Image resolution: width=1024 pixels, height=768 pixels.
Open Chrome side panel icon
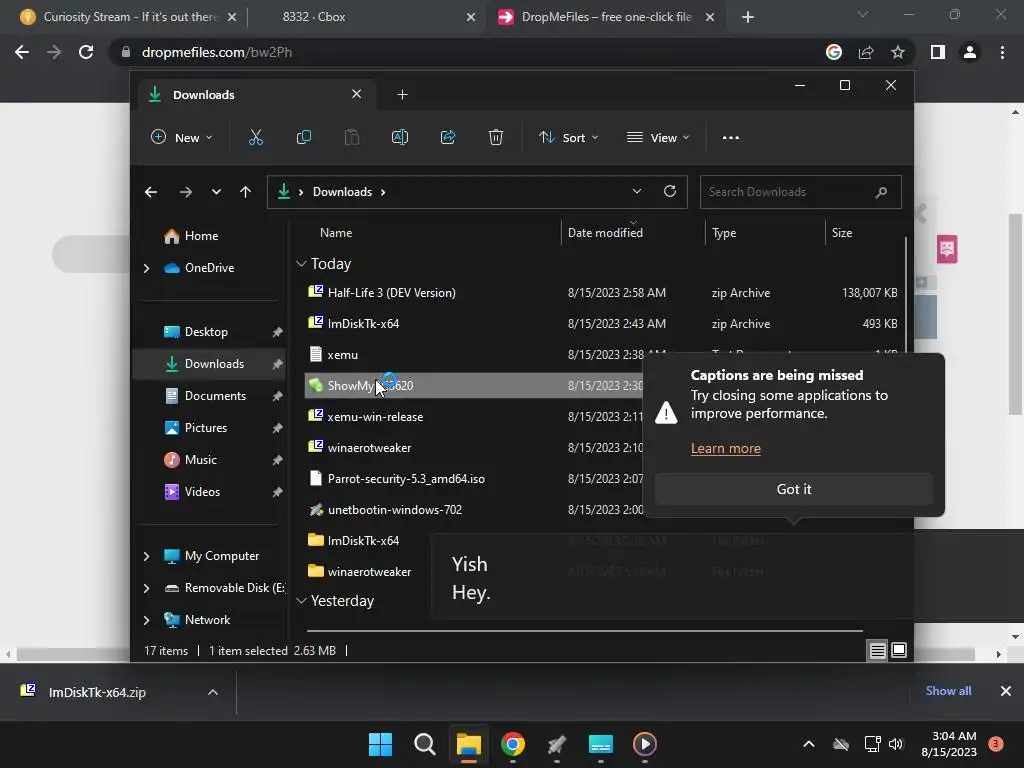938,52
